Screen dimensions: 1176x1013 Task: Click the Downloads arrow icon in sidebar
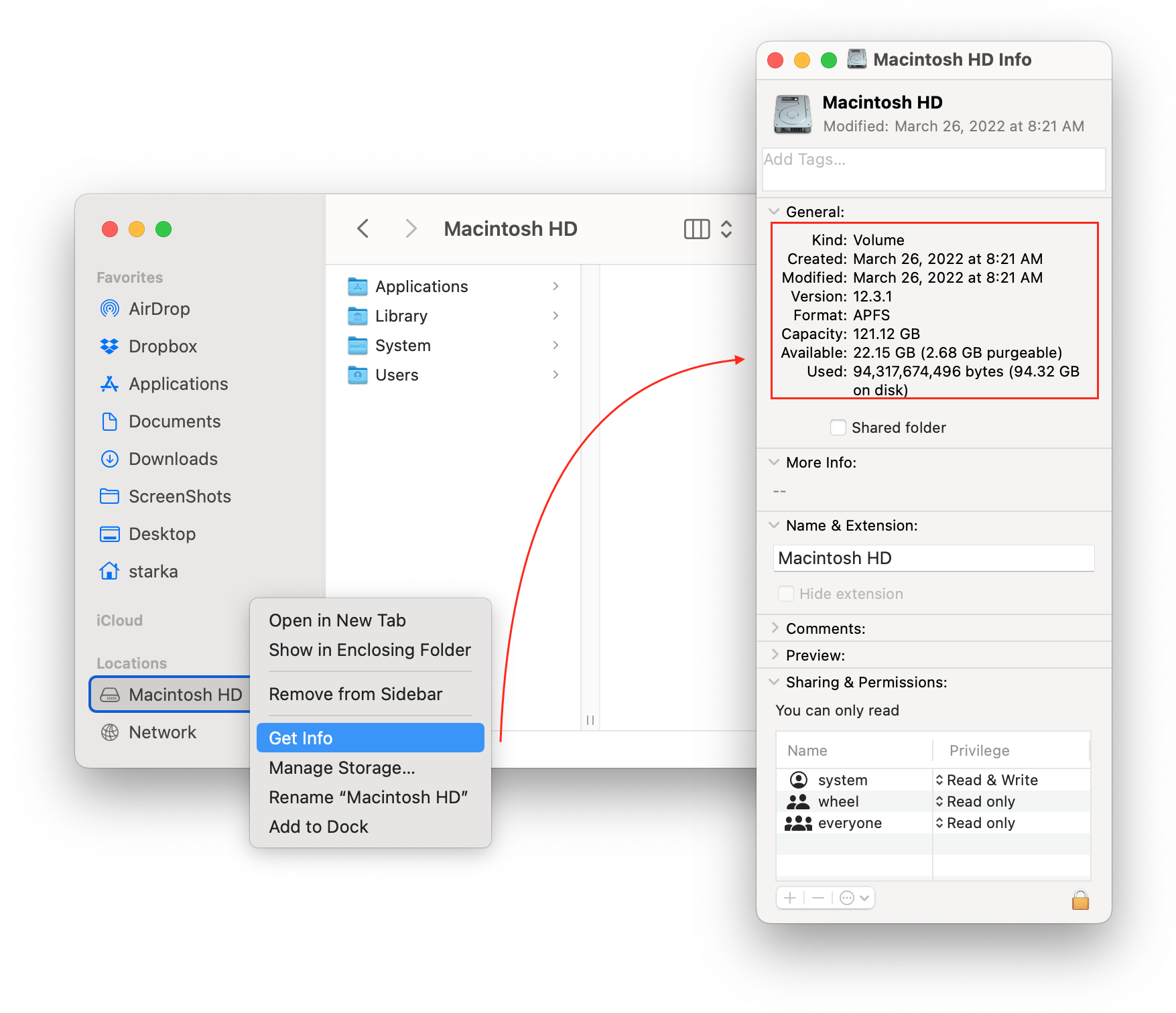[x=109, y=459]
